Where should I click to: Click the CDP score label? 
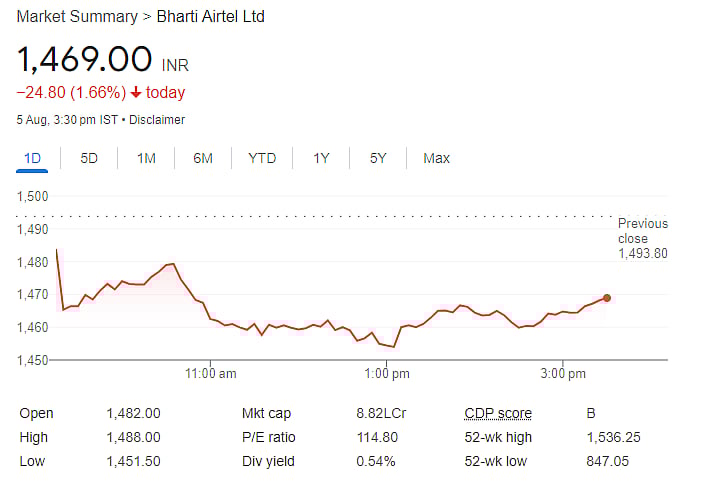tap(498, 413)
